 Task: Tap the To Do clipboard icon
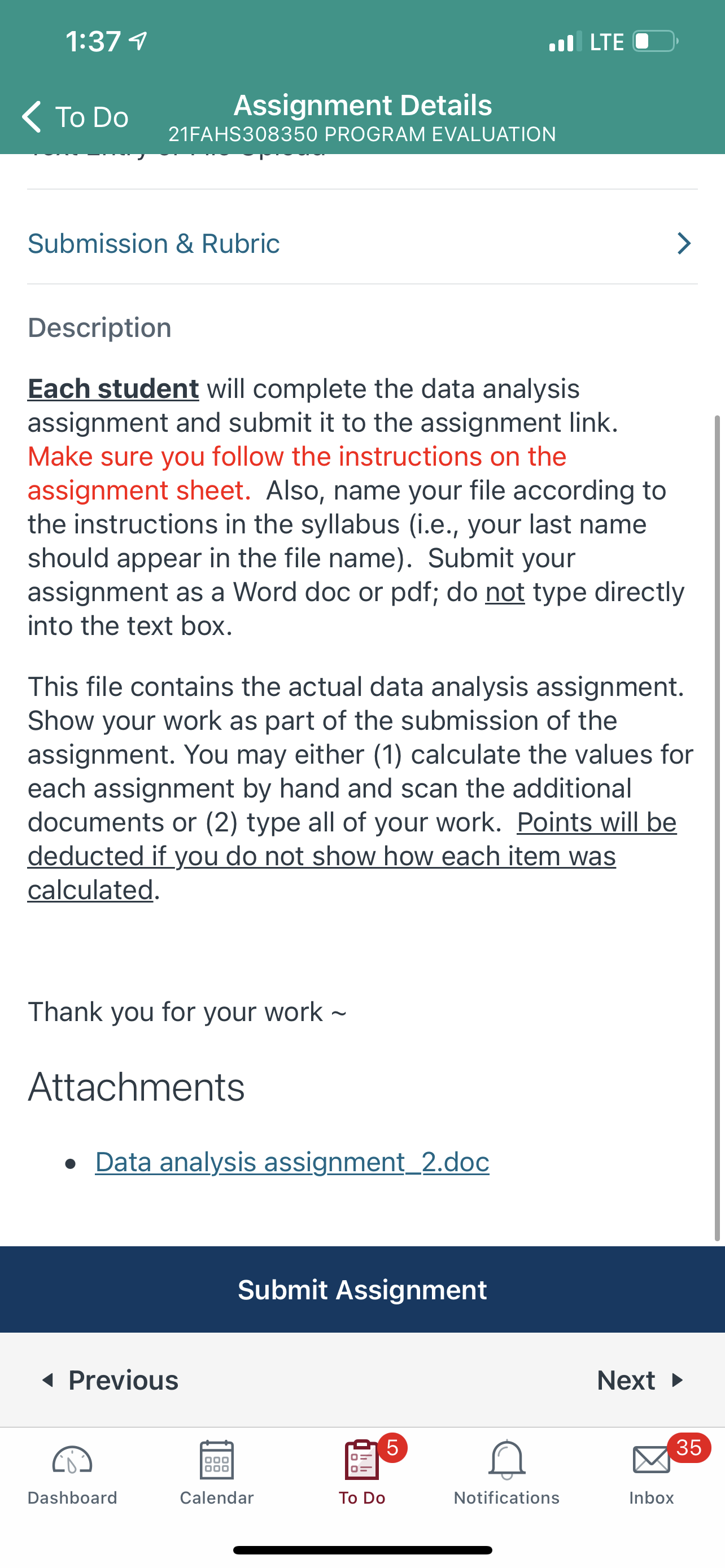[x=361, y=1459]
